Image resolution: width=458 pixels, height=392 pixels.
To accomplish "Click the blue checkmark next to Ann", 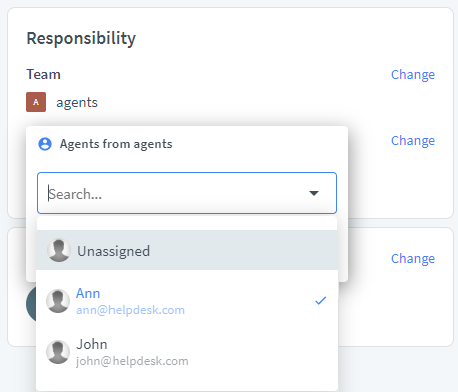I will [320, 301].
